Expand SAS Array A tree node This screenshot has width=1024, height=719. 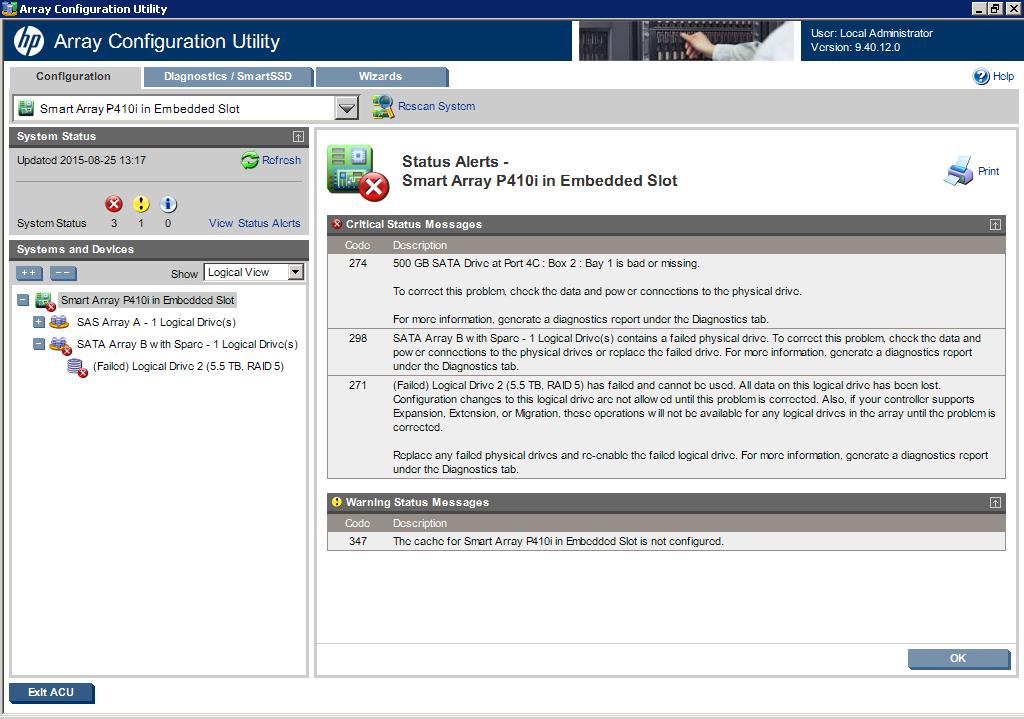39,322
